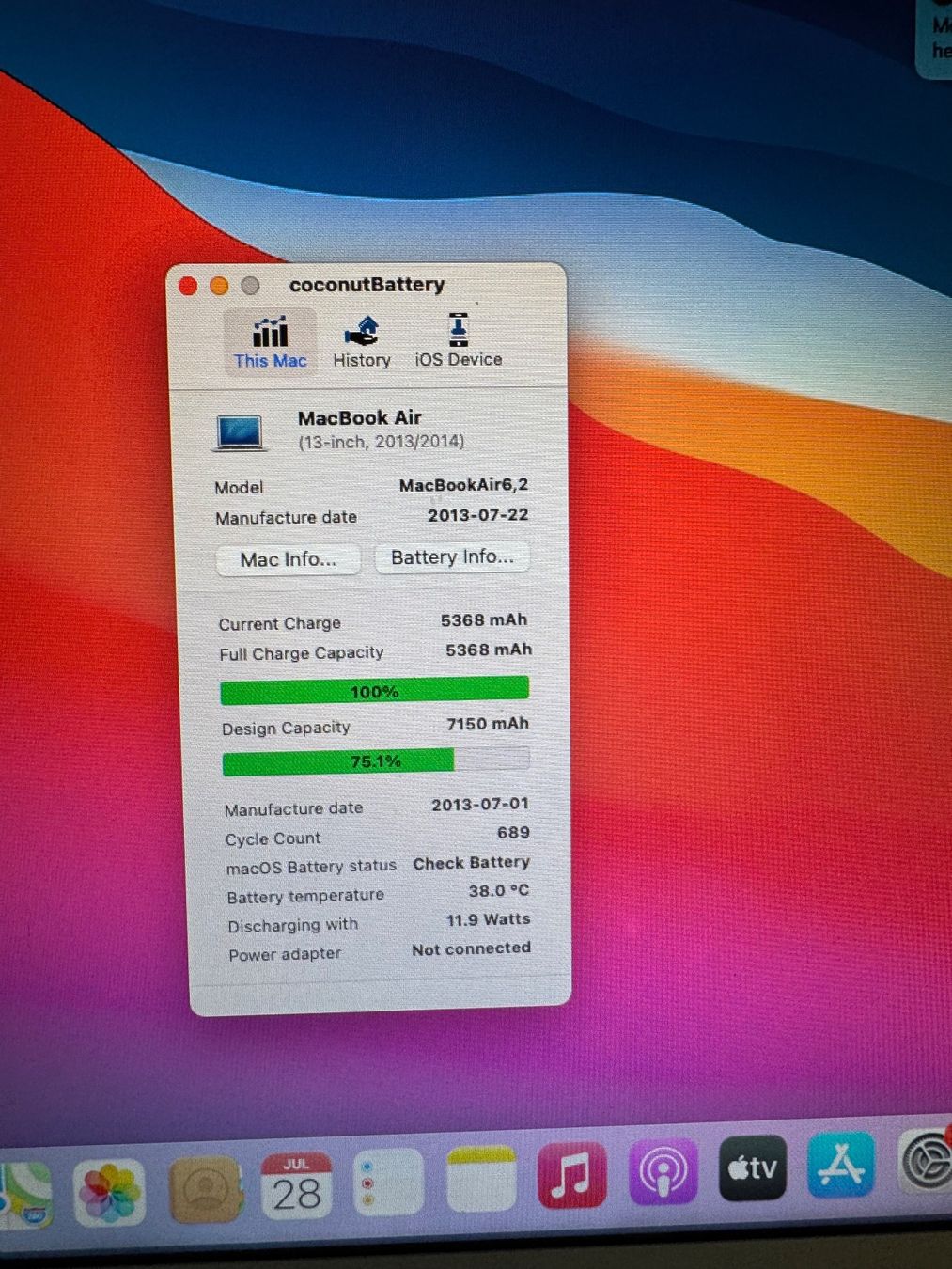
Task: Open Reminders from the Dock
Action: [387, 1183]
